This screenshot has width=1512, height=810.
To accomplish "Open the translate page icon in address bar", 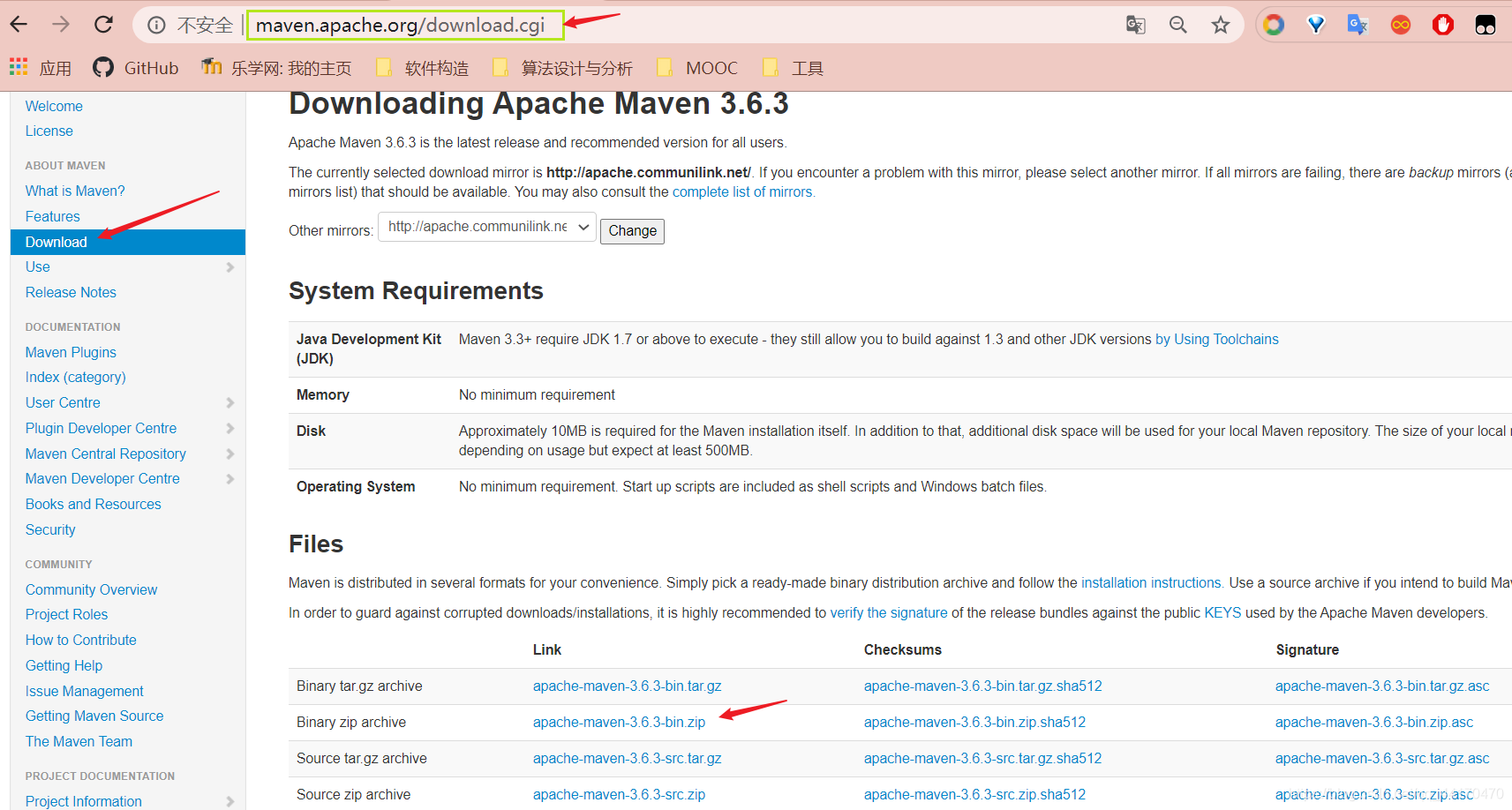I will (x=1136, y=25).
